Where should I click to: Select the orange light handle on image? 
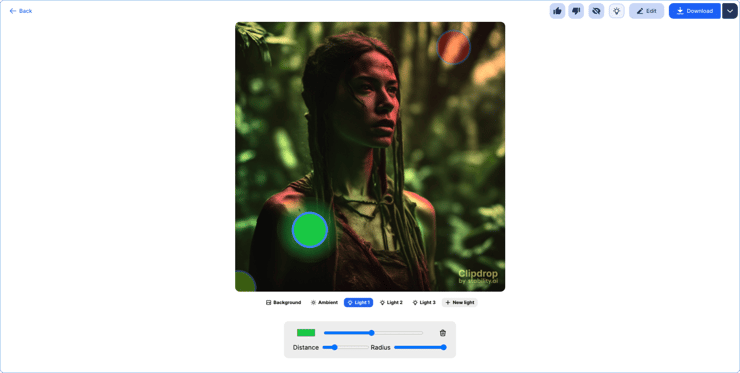click(x=454, y=47)
